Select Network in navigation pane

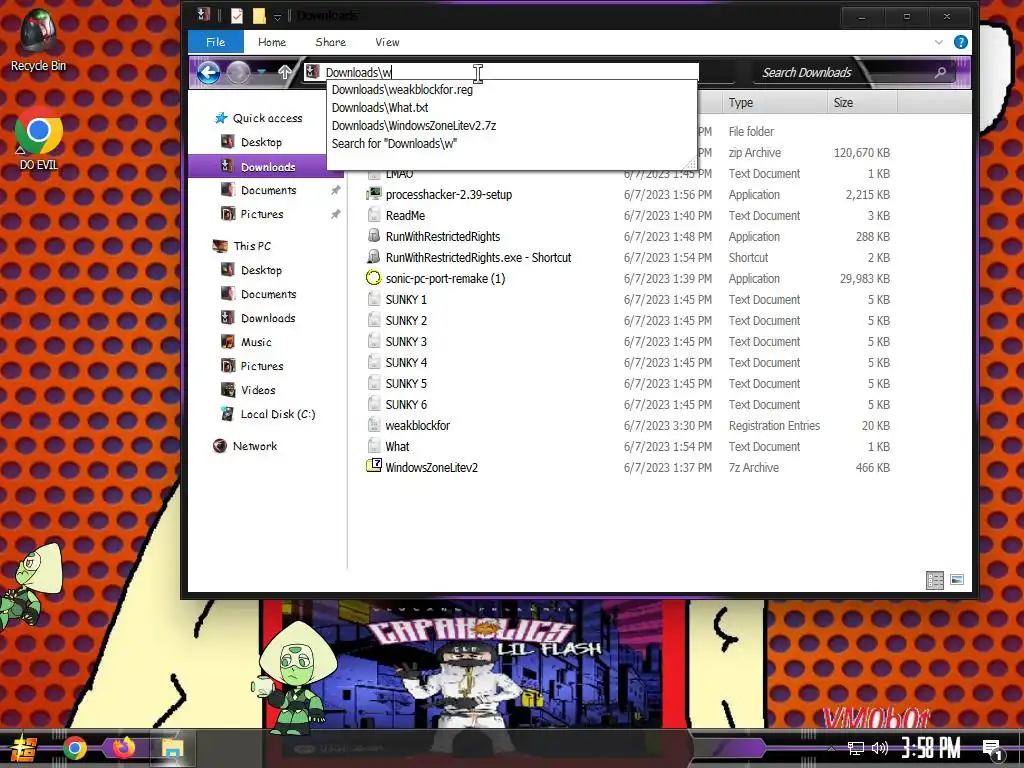pyautogui.click(x=255, y=446)
